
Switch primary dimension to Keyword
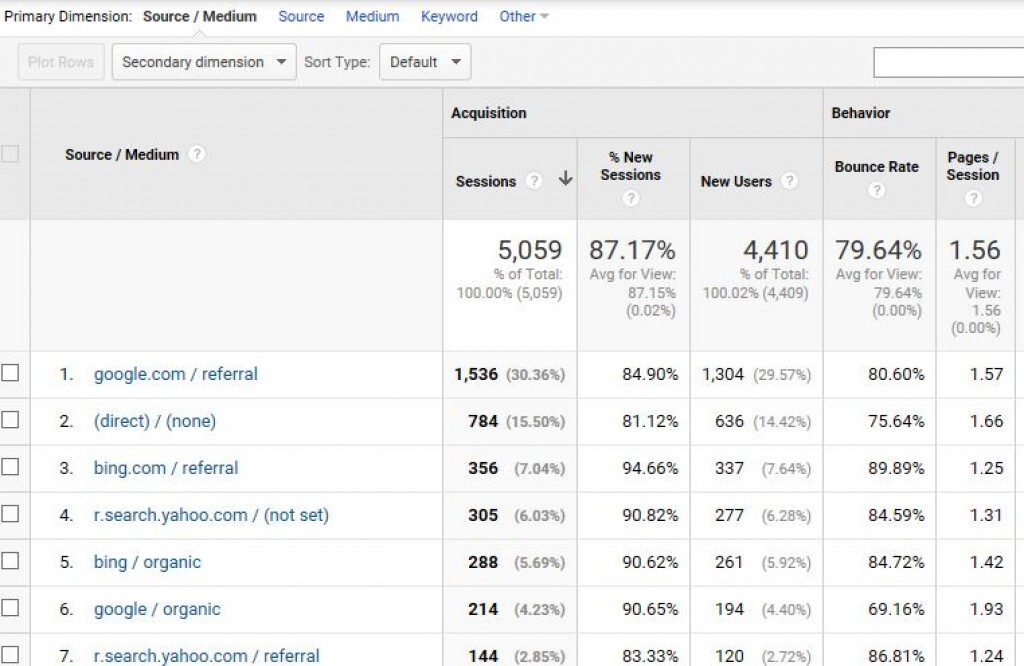tap(449, 17)
